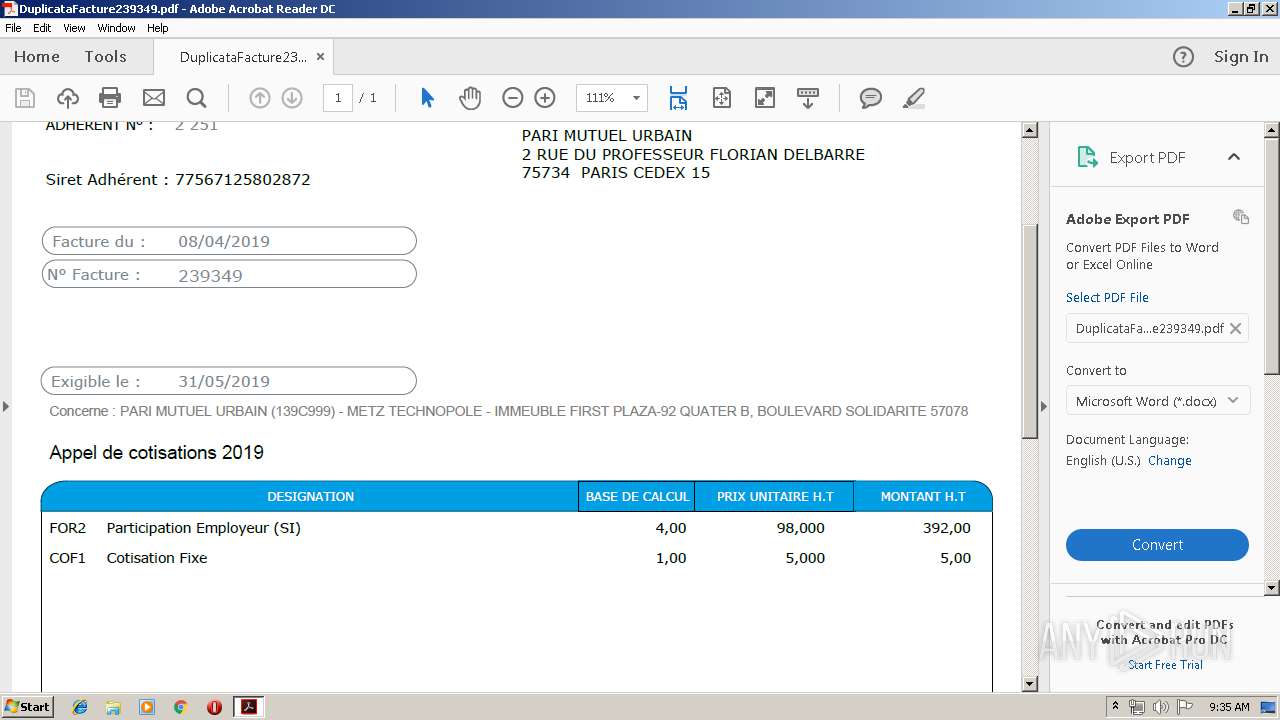Click the Sign In link
The height and width of the screenshot is (720, 1280).
1241,57
